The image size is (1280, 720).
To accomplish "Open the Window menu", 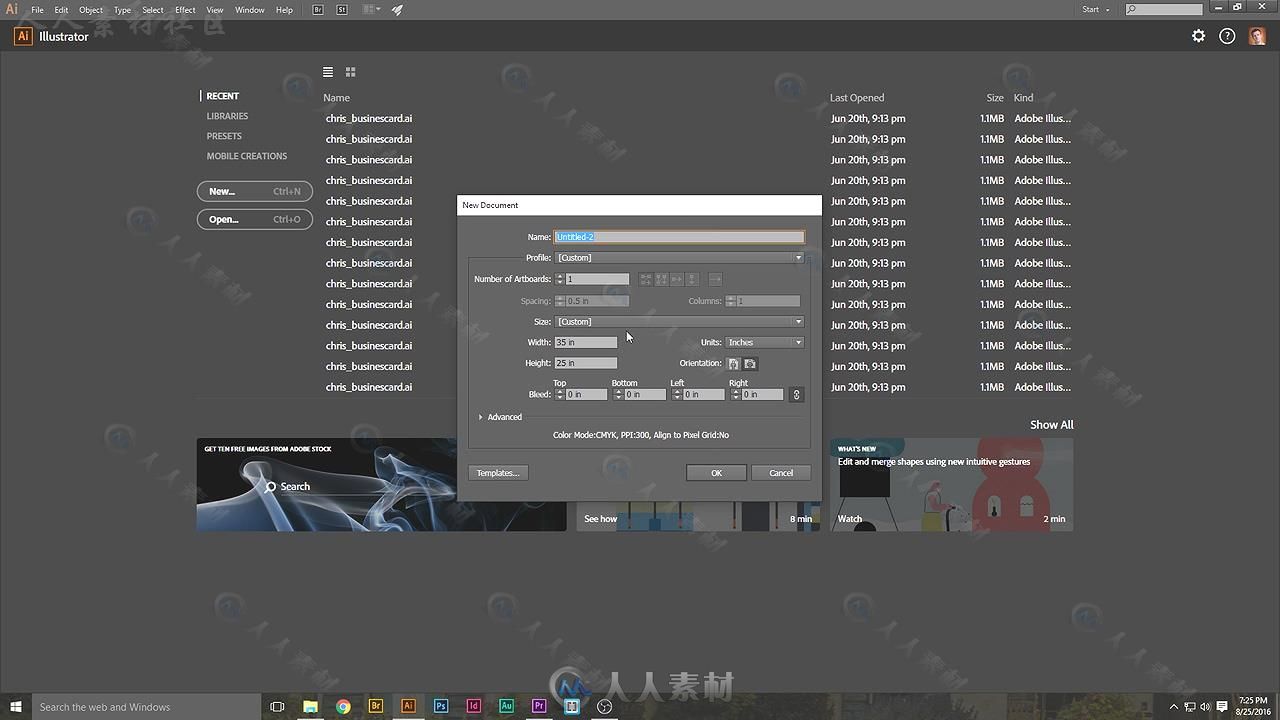I will pos(249,10).
